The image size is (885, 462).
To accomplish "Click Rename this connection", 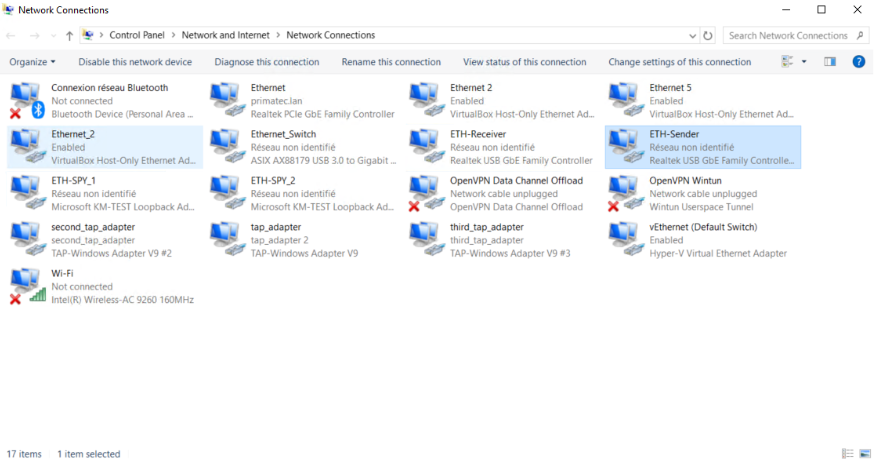I will coord(391,62).
